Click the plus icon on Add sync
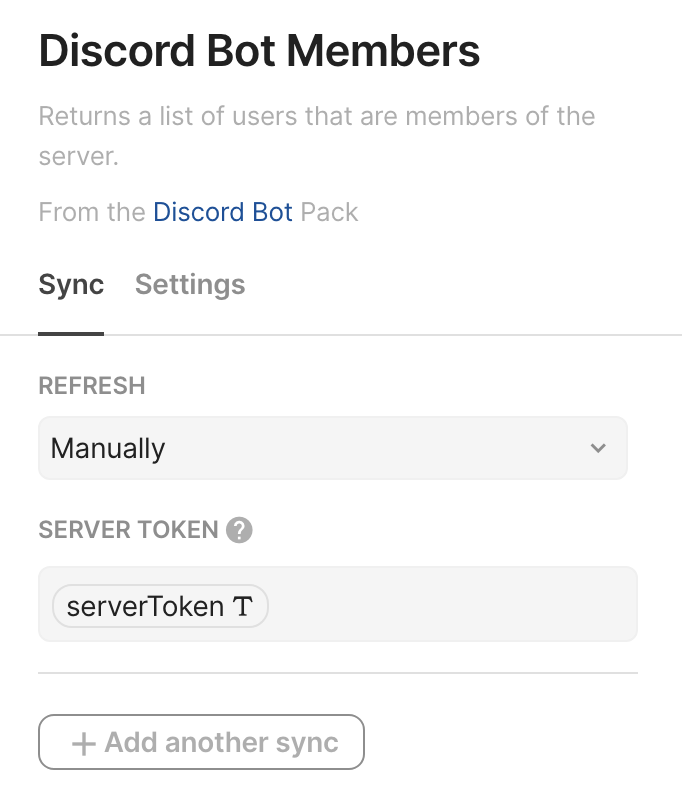The height and width of the screenshot is (800, 682). coord(84,744)
